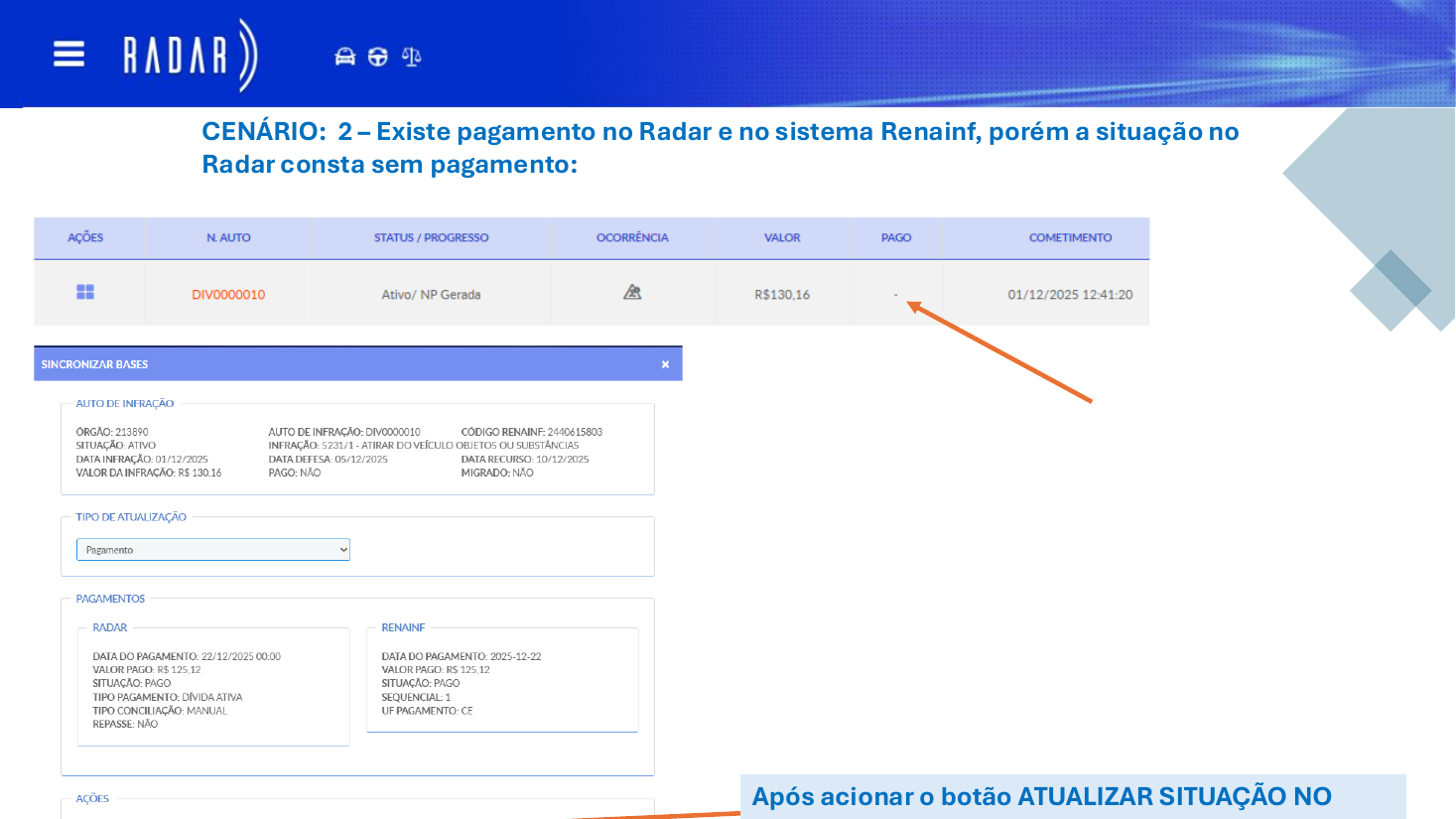Open auto number DIV0000010 link
This screenshot has width=1456, height=819.
pos(228,295)
